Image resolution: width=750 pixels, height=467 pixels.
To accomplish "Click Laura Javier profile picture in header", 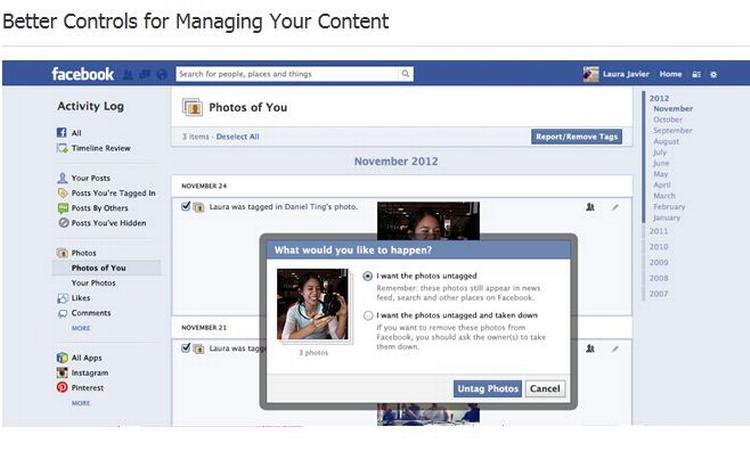I will [x=591, y=74].
